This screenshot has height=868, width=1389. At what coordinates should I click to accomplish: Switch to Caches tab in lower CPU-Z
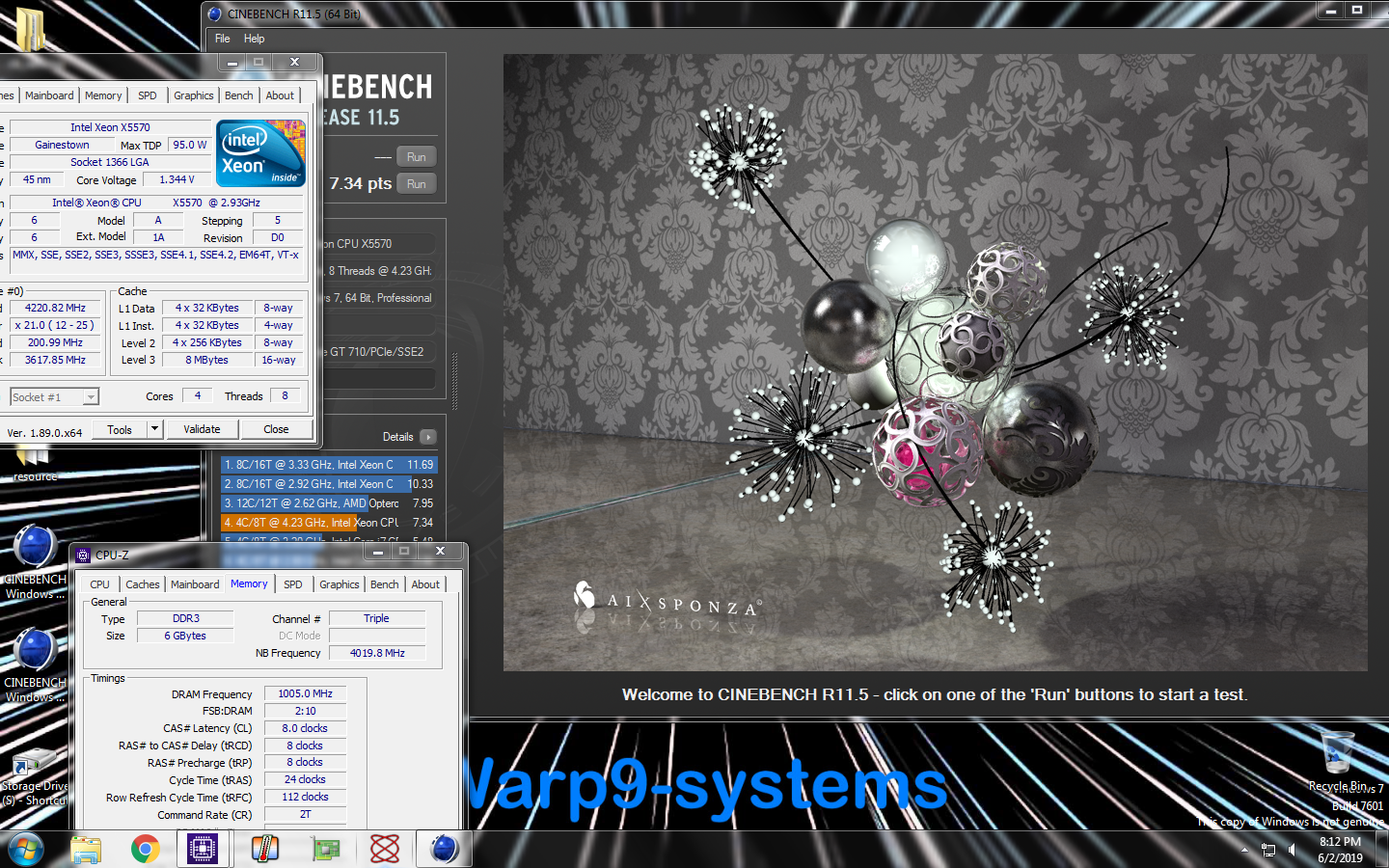pos(143,584)
